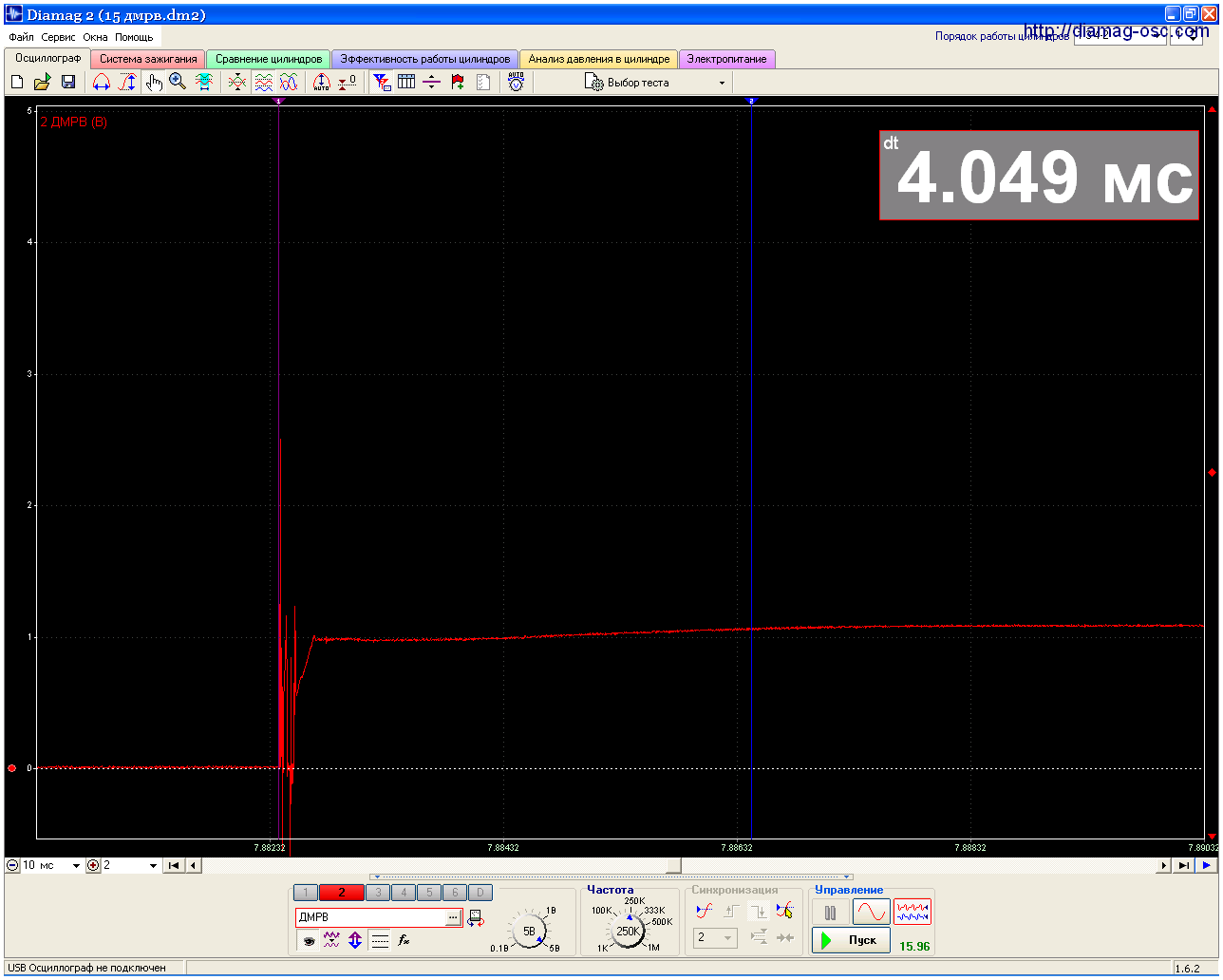Click the channel swap monitor icon
This screenshot has height=980, width=1223.
[x=476, y=917]
